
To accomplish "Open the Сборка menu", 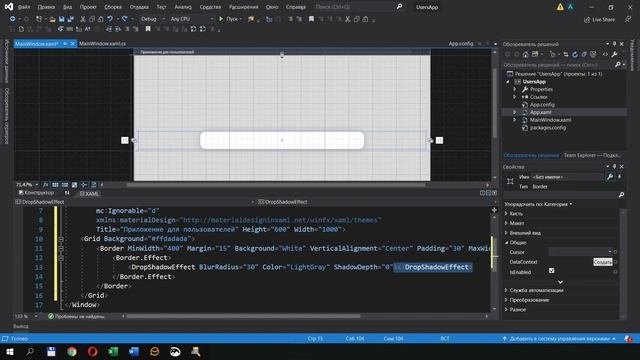I will click(x=113, y=7).
